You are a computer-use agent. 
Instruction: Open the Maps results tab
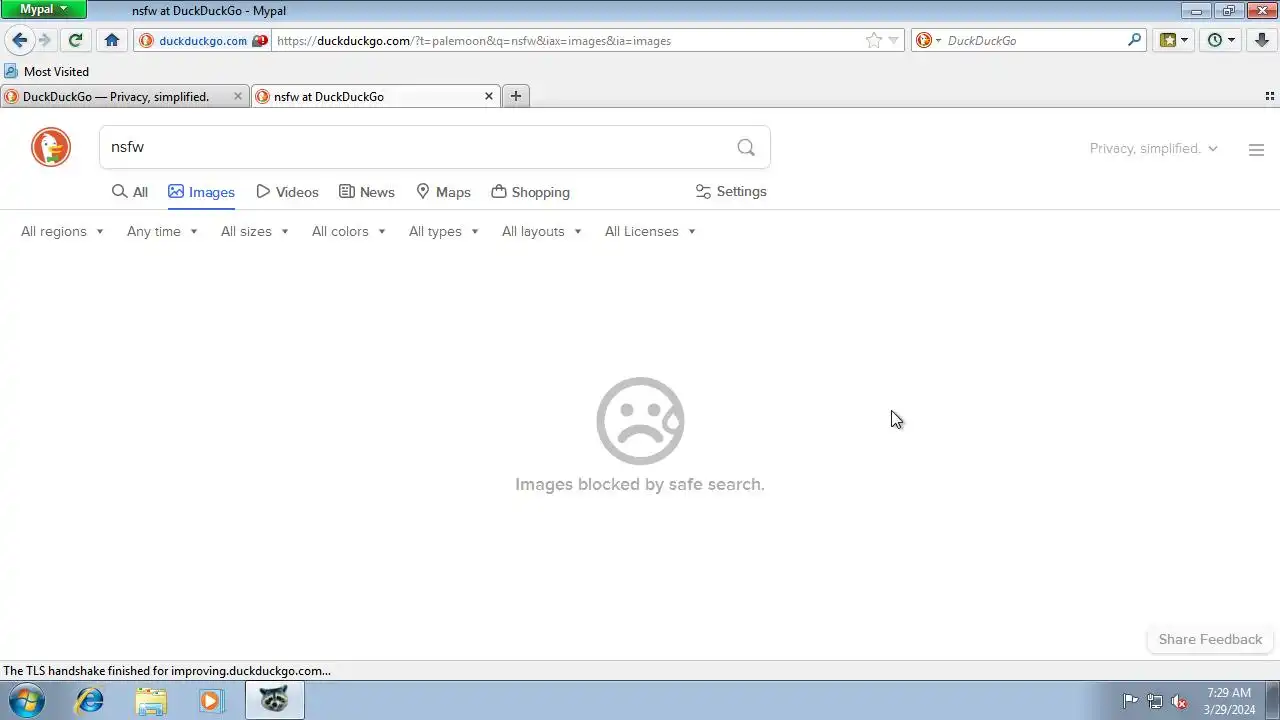point(443,192)
